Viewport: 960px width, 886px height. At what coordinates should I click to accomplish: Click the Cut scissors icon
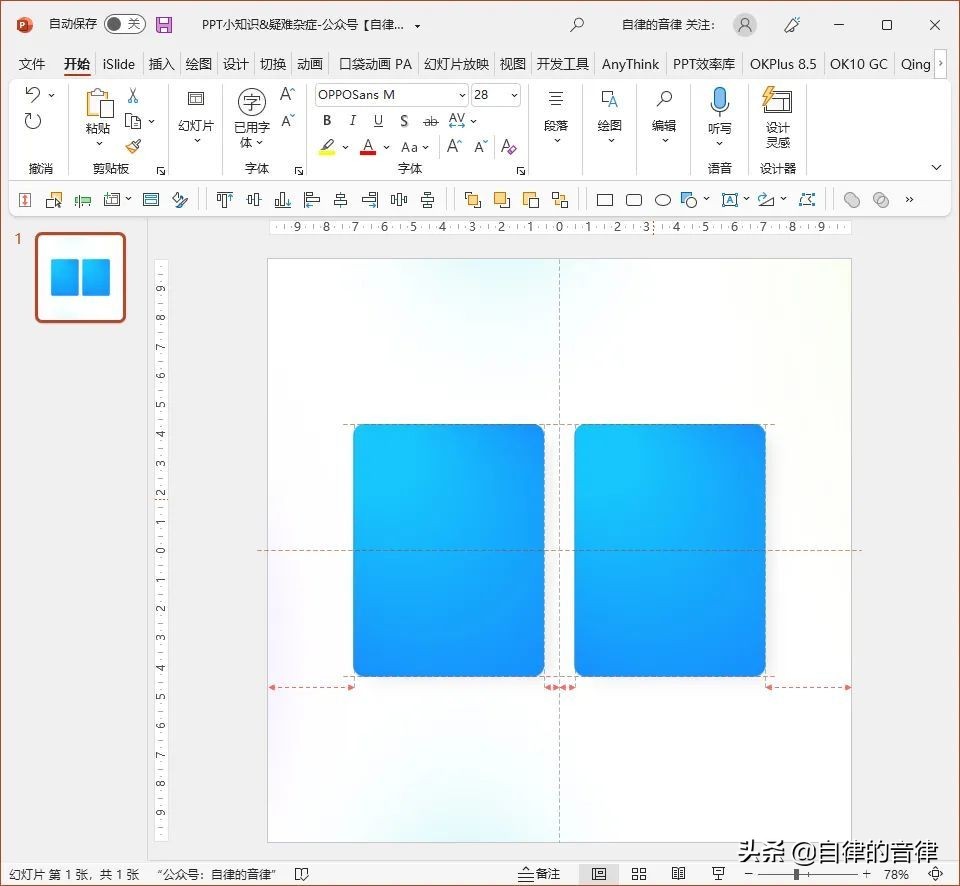[133, 96]
